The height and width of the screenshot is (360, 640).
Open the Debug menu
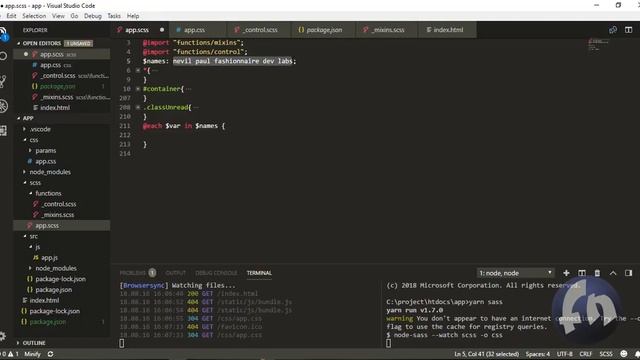pos(93,16)
